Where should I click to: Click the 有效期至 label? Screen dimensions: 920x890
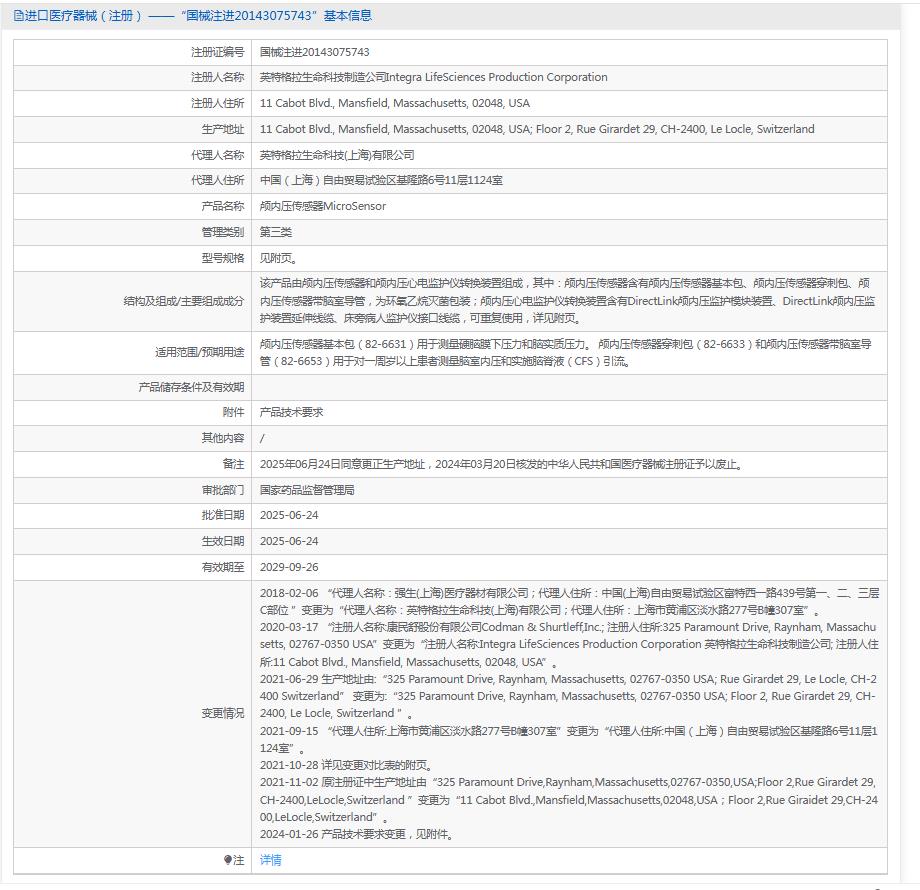point(223,567)
